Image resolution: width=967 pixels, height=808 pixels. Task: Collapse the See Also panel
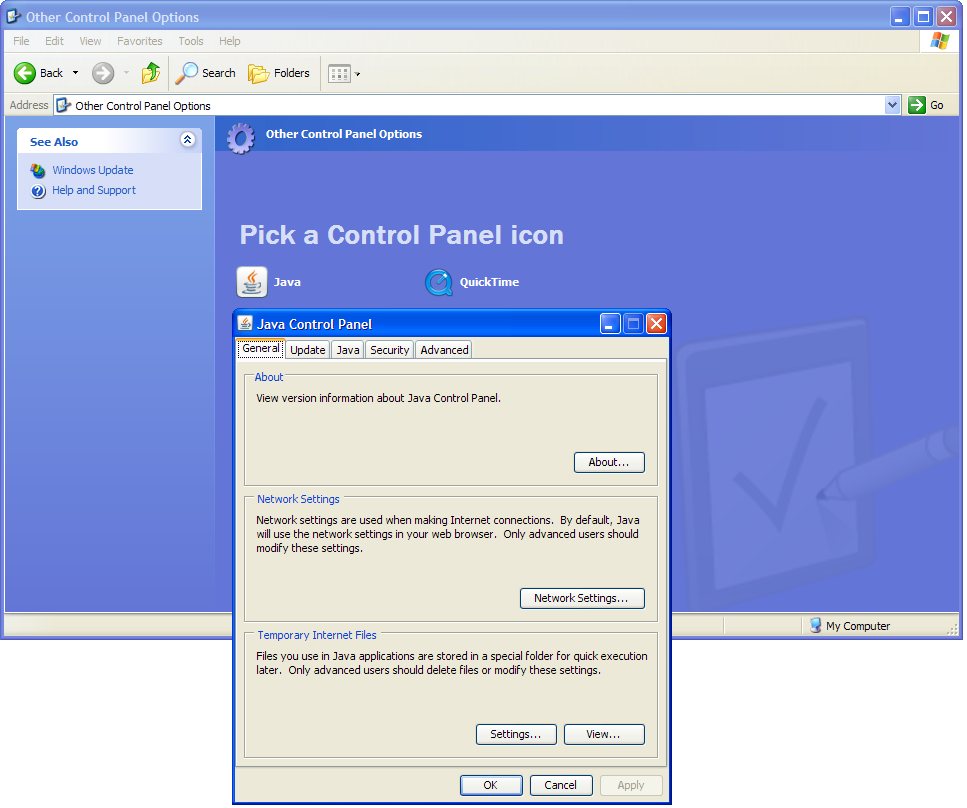(187, 140)
